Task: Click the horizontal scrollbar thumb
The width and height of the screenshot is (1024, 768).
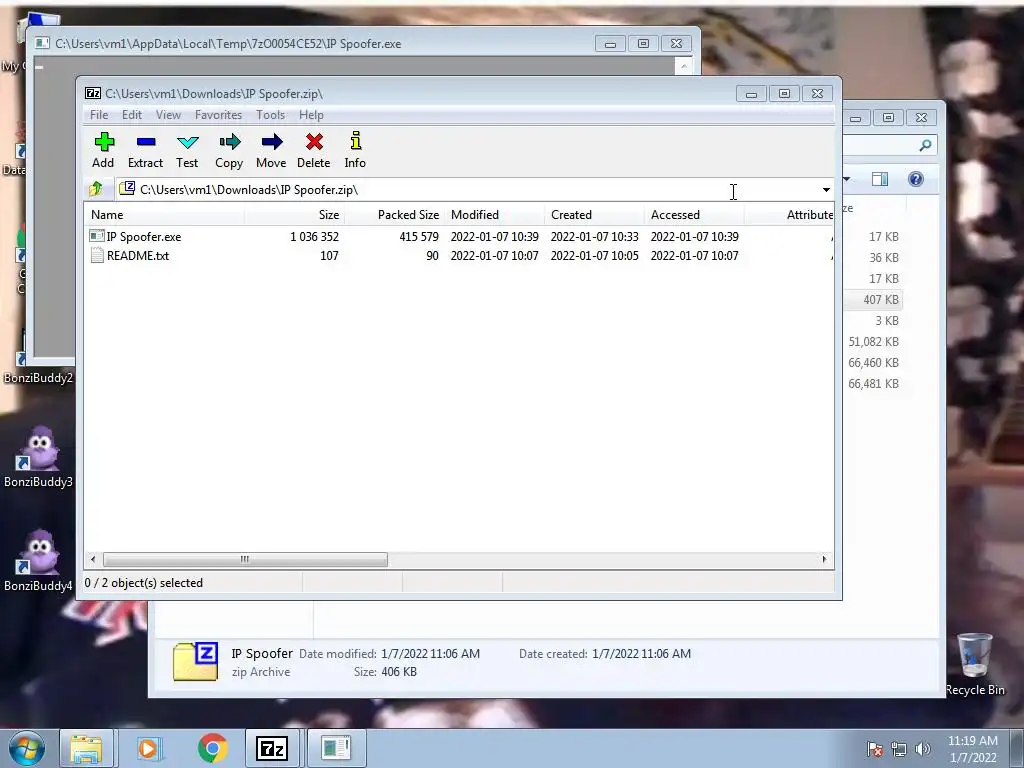Action: (245, 559)
